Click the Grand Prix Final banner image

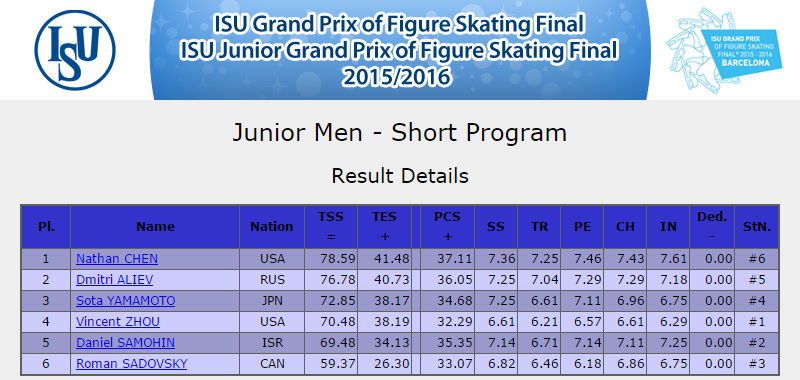399,49
